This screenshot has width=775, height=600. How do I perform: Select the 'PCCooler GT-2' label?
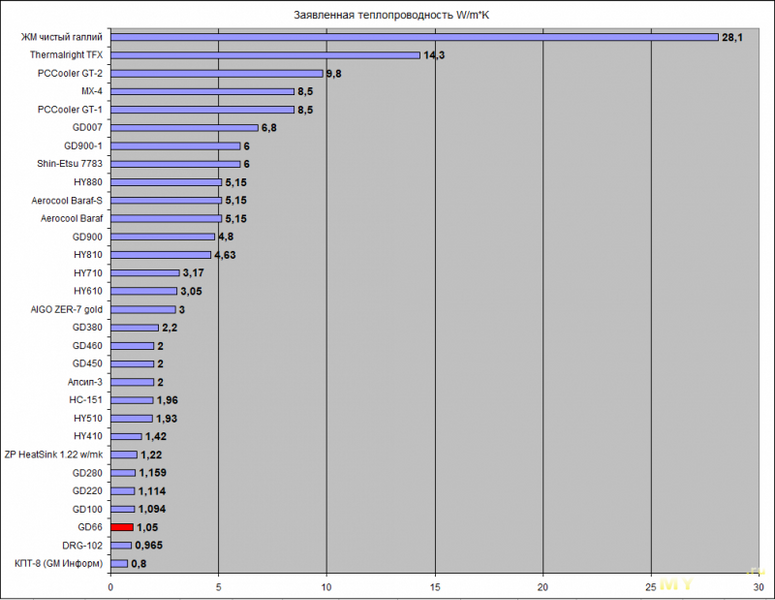pyautogui.click(x=70, y=73)
